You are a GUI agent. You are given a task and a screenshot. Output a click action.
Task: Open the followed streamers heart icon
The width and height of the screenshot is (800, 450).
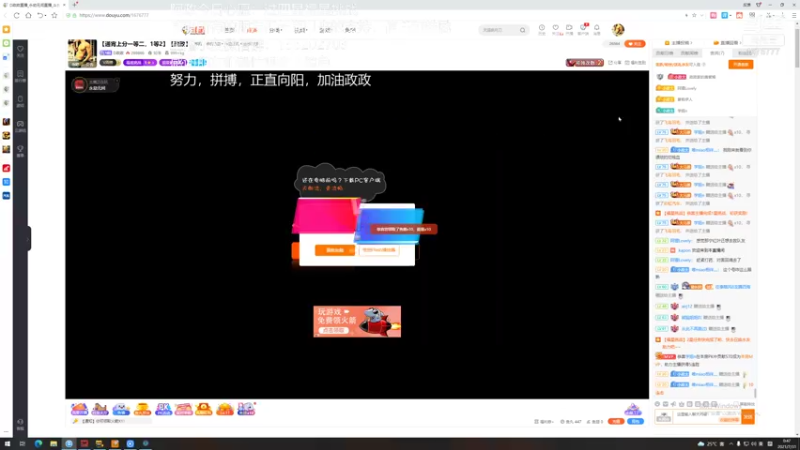556,30
